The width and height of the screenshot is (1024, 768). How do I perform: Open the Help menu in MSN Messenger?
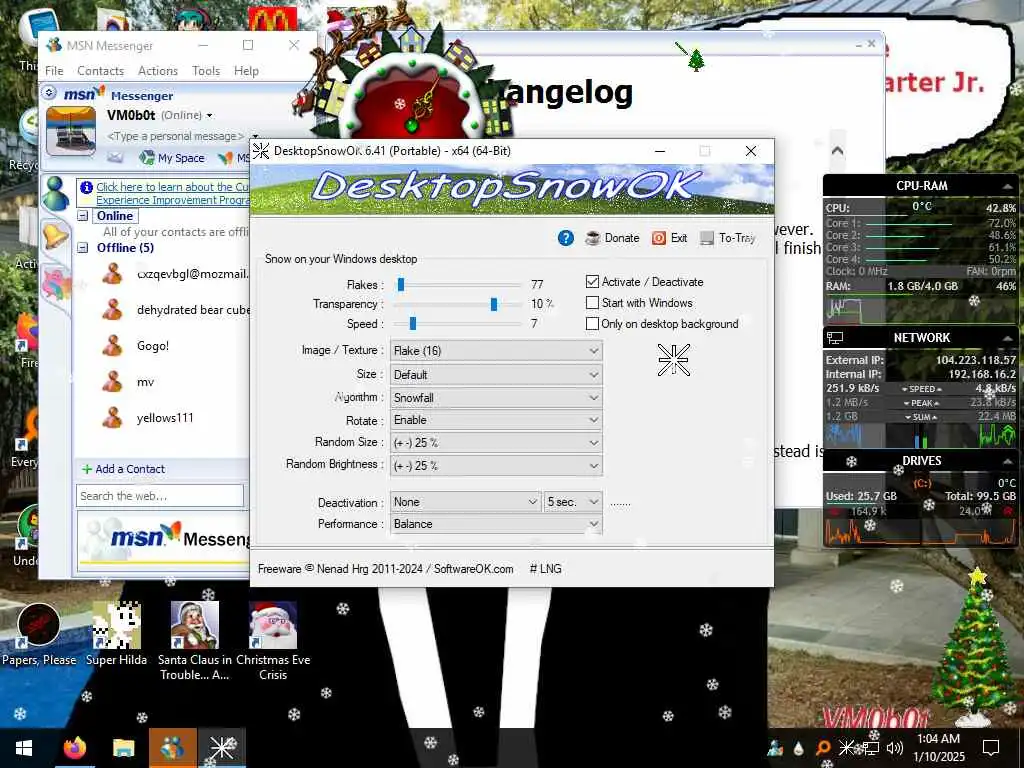pos(246,71)
